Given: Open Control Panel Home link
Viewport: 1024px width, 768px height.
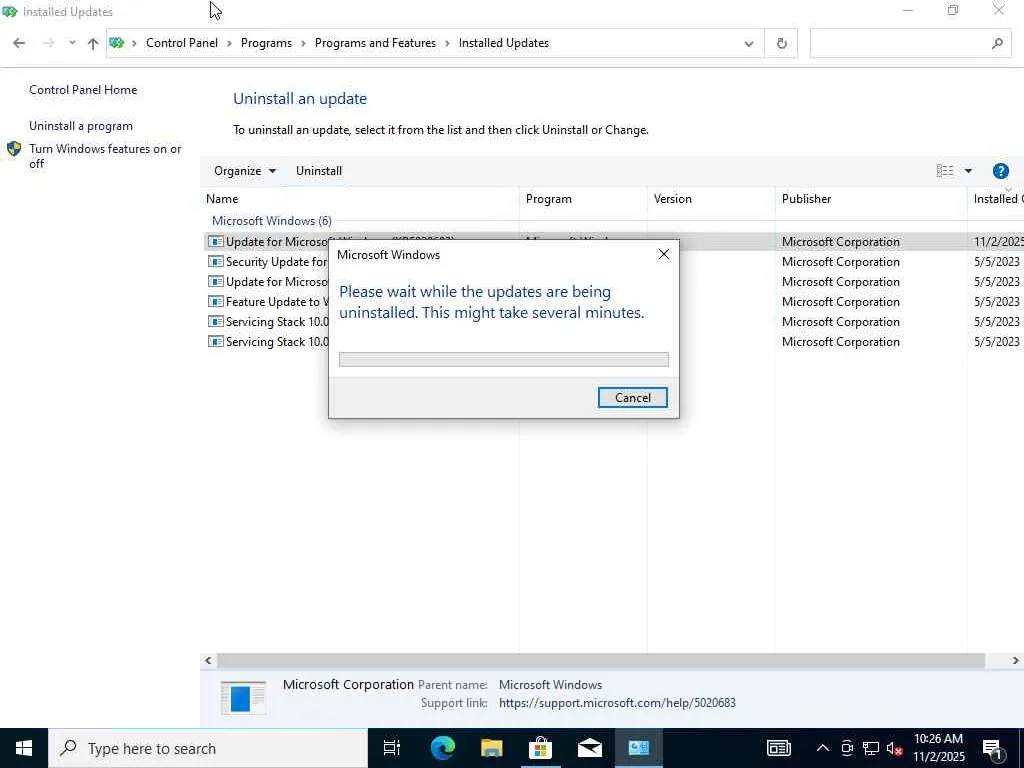Looking at the screenshot, I should 83,90.
